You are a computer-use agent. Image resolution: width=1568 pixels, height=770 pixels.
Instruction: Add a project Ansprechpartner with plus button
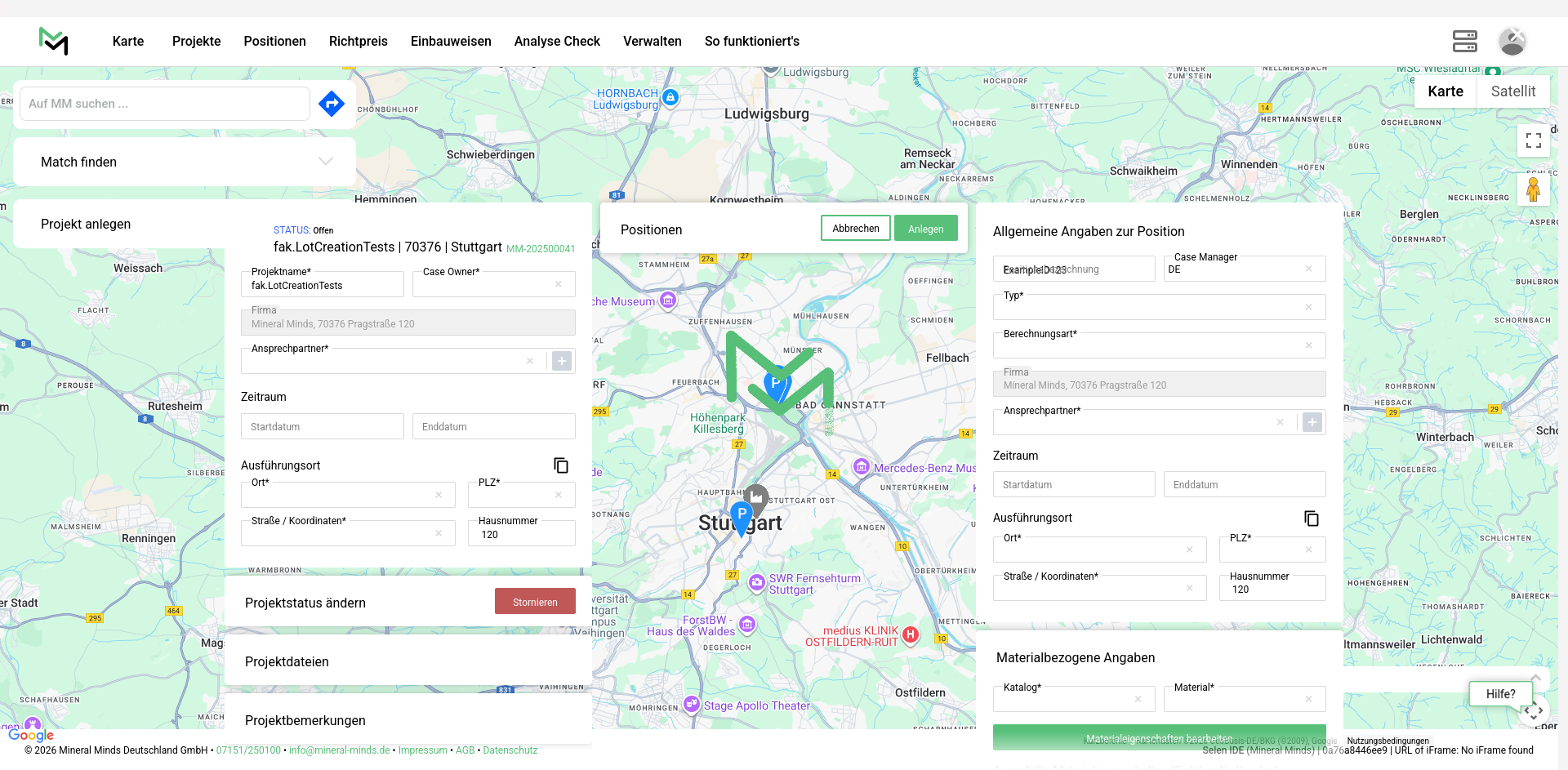point(562,361)
